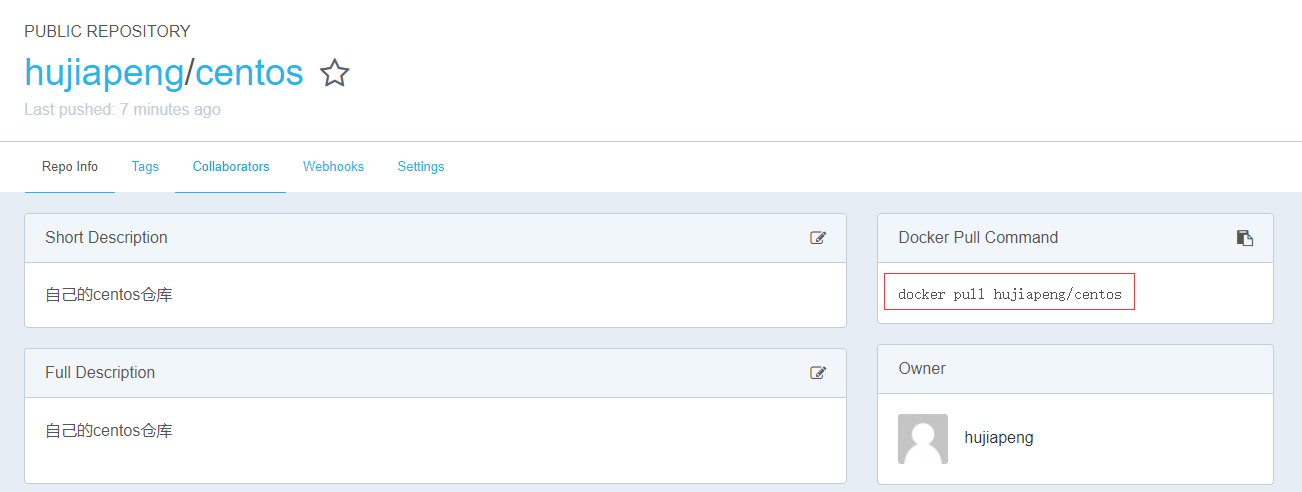Switch to the Tags tab
Image resolution: width=1302 pixels, height=492 pixels.
pyautogui.click(x=145, y=167)
